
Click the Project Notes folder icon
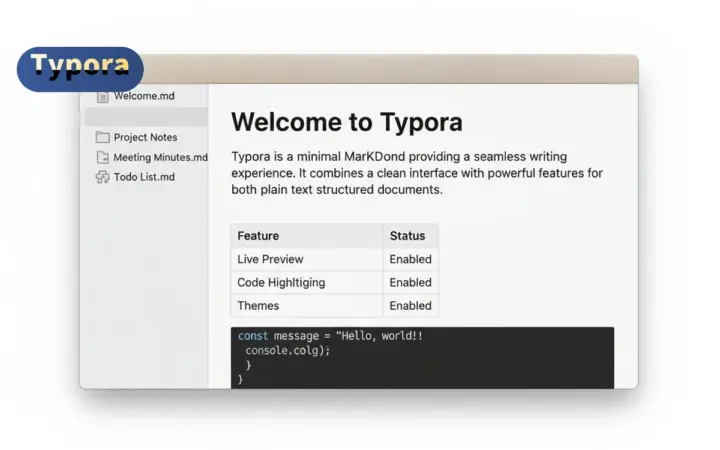point(102,137)
